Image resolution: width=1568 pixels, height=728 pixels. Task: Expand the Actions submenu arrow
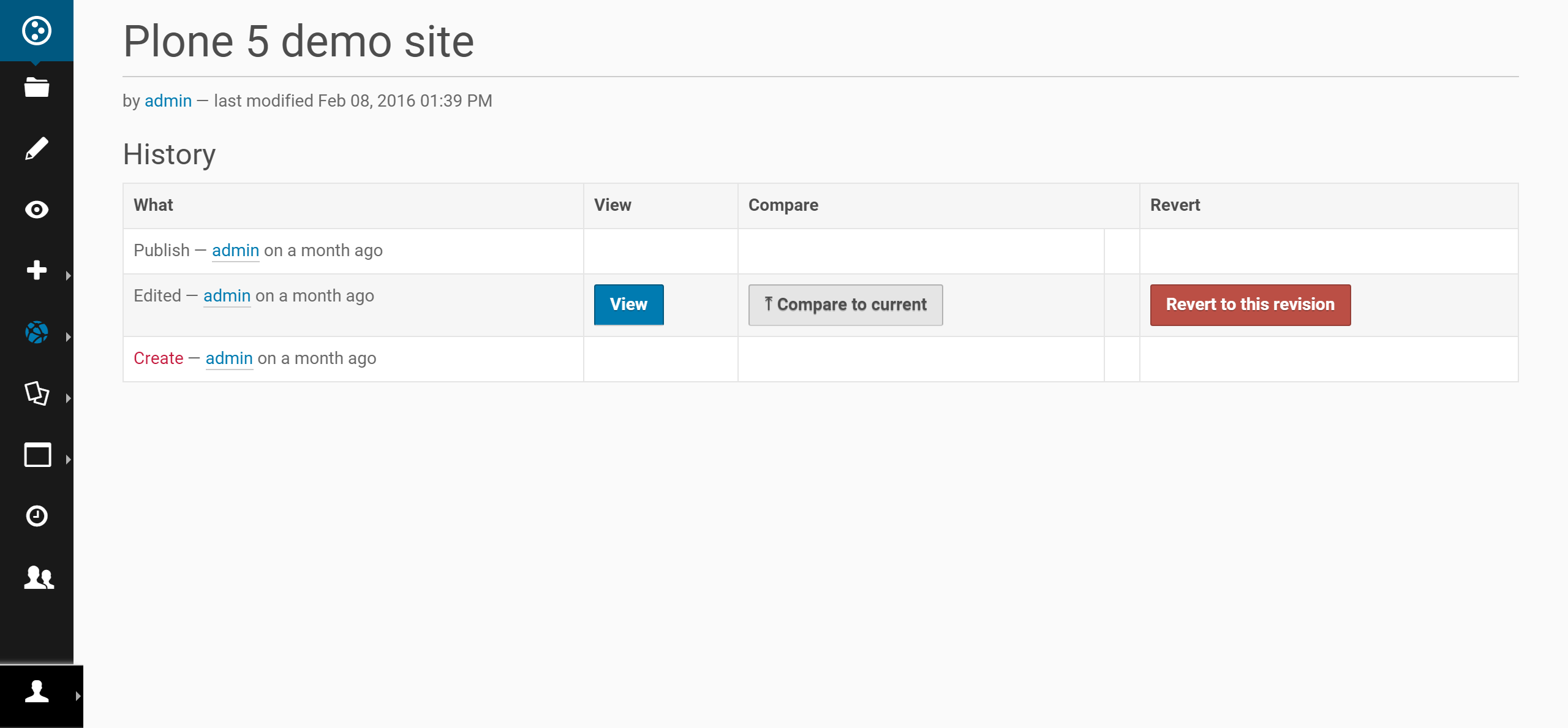pyautogui.click(x=69, y=398)
